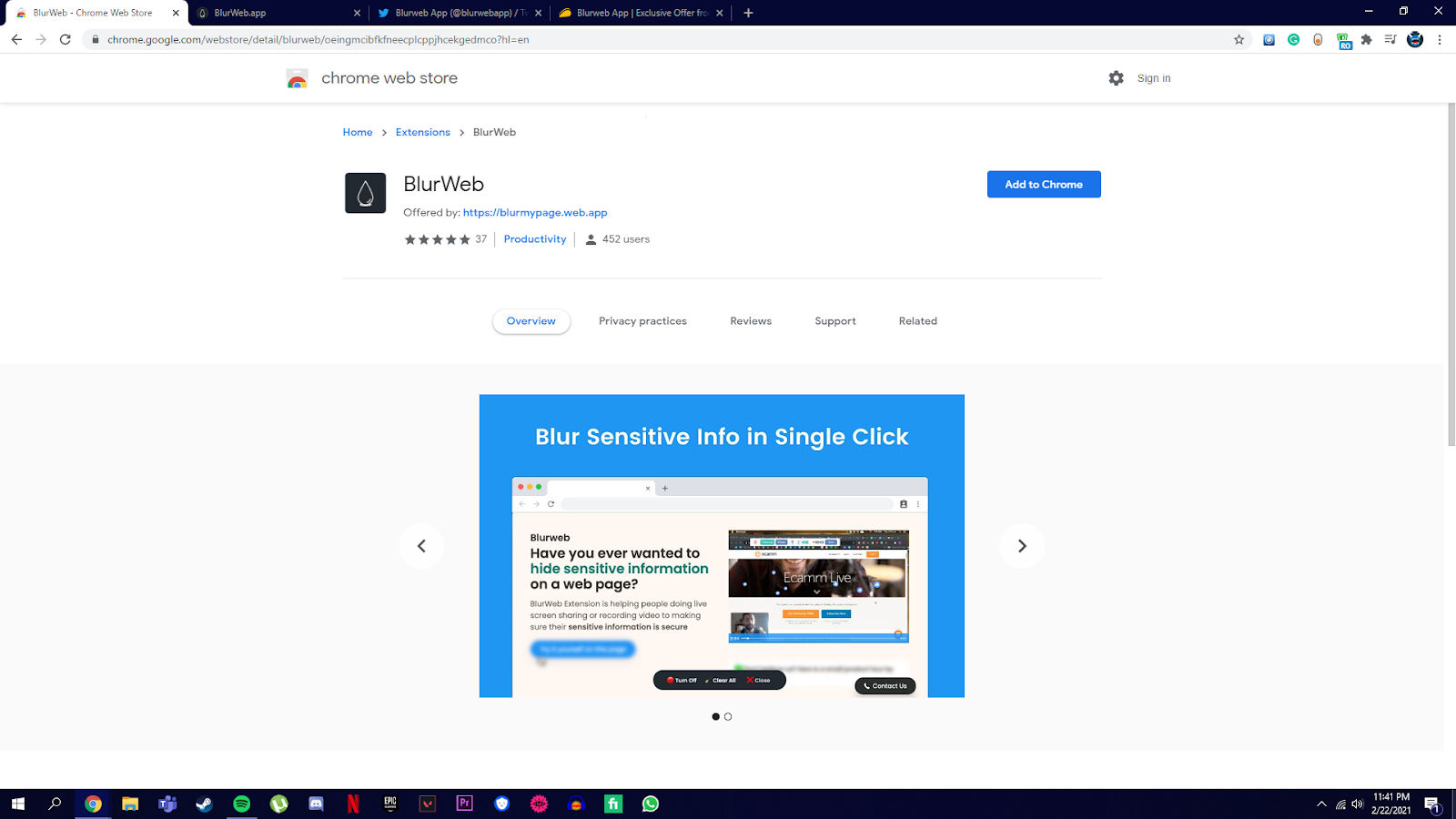This screenshot has width=1456, height=819.
Task: Click the Chrome Web Store rainbow logo
Action: (298, 78)
